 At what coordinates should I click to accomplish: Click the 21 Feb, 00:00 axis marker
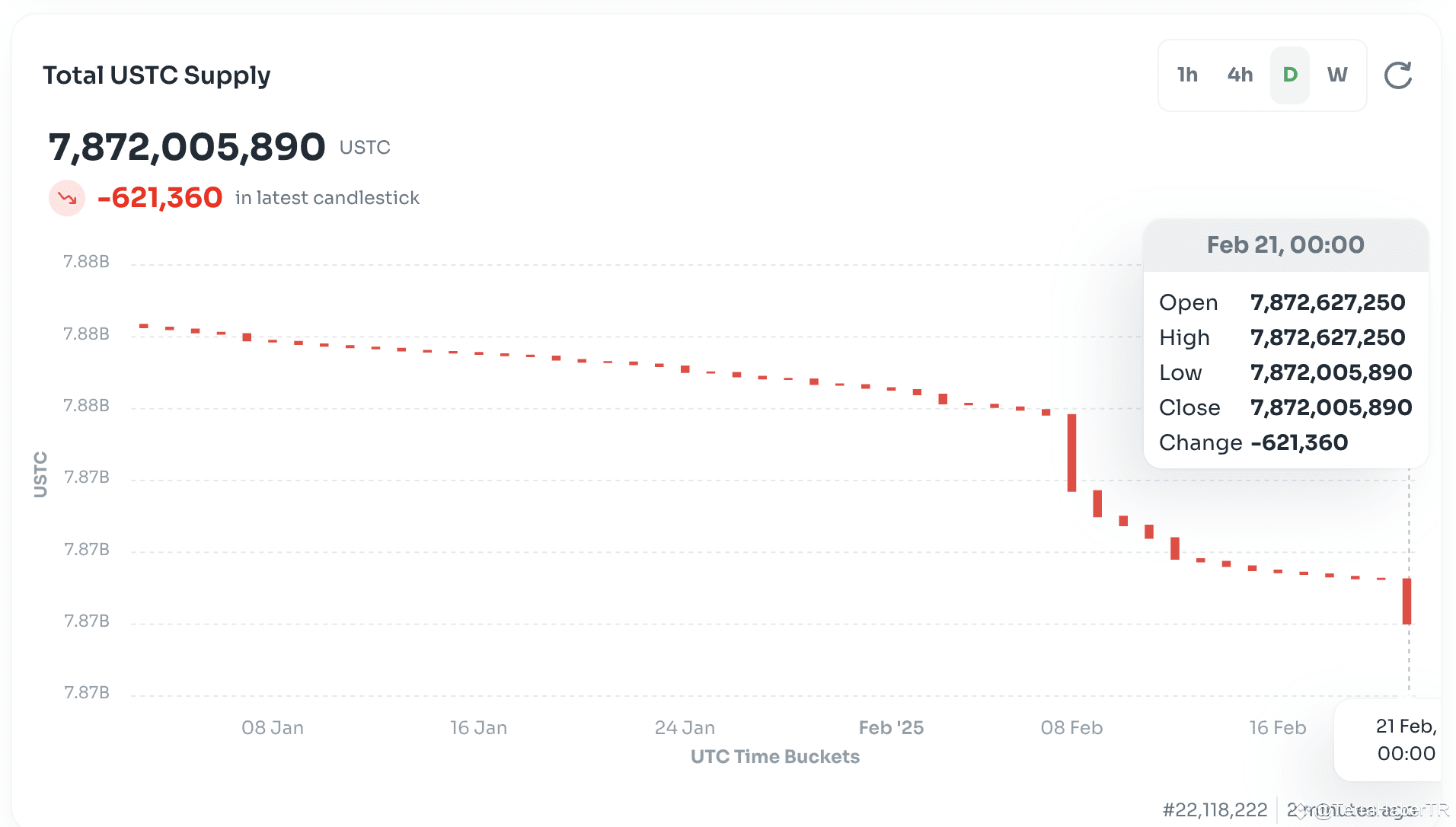pyautogui.click(x=1405, y=740)
